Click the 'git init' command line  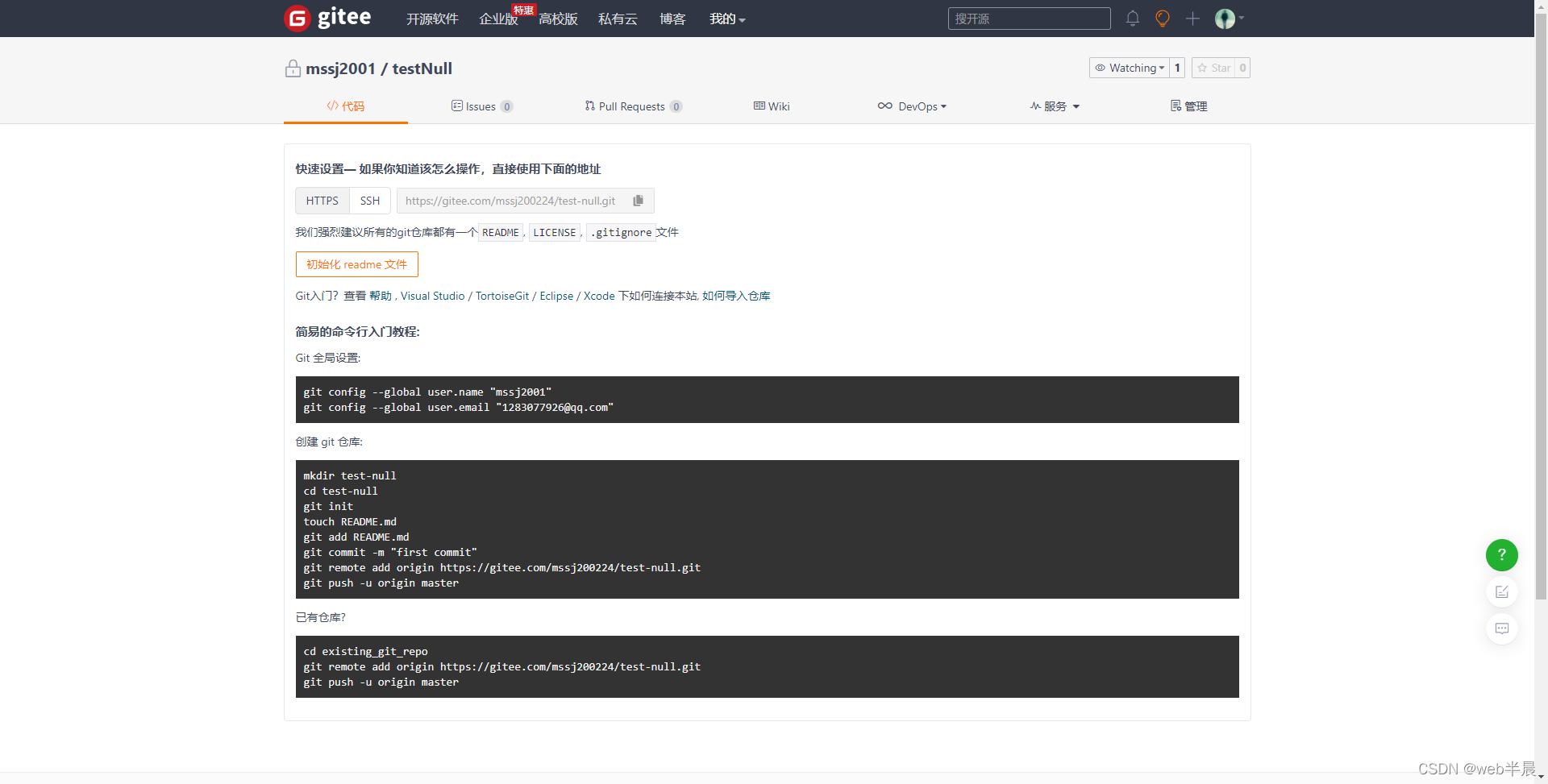[328, 507]
